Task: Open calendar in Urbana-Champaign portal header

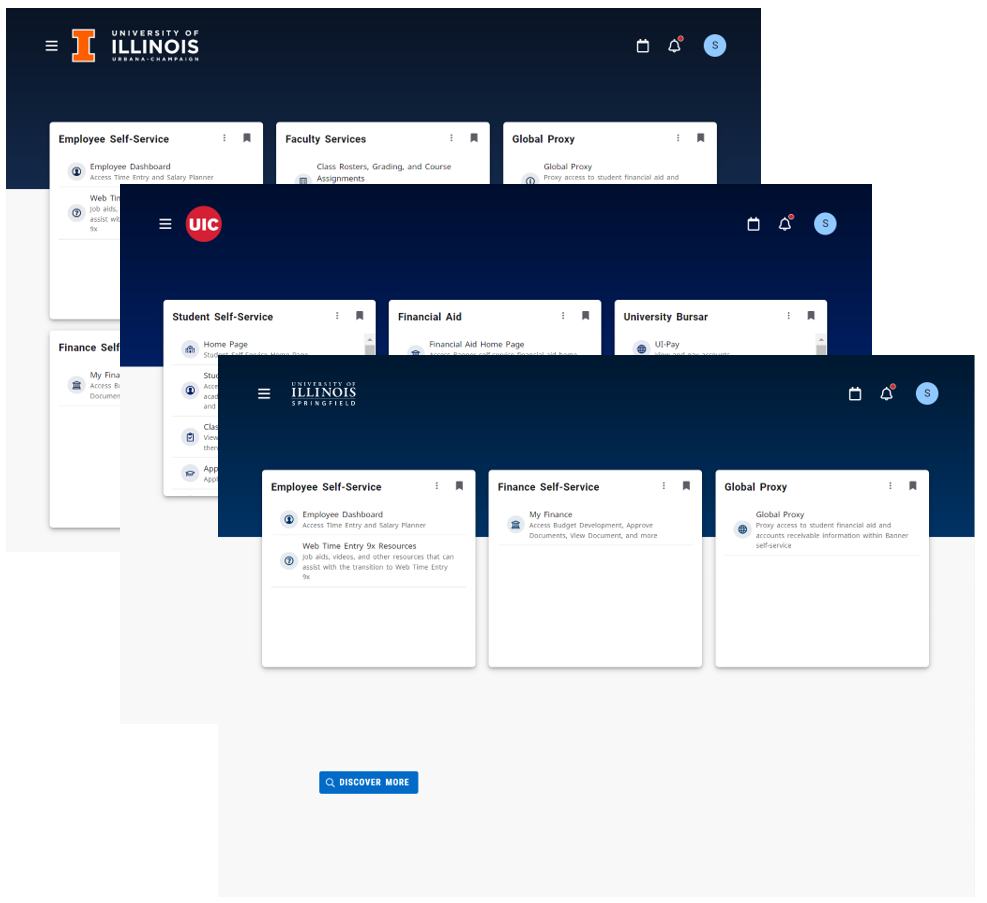Action: [643, 46]
